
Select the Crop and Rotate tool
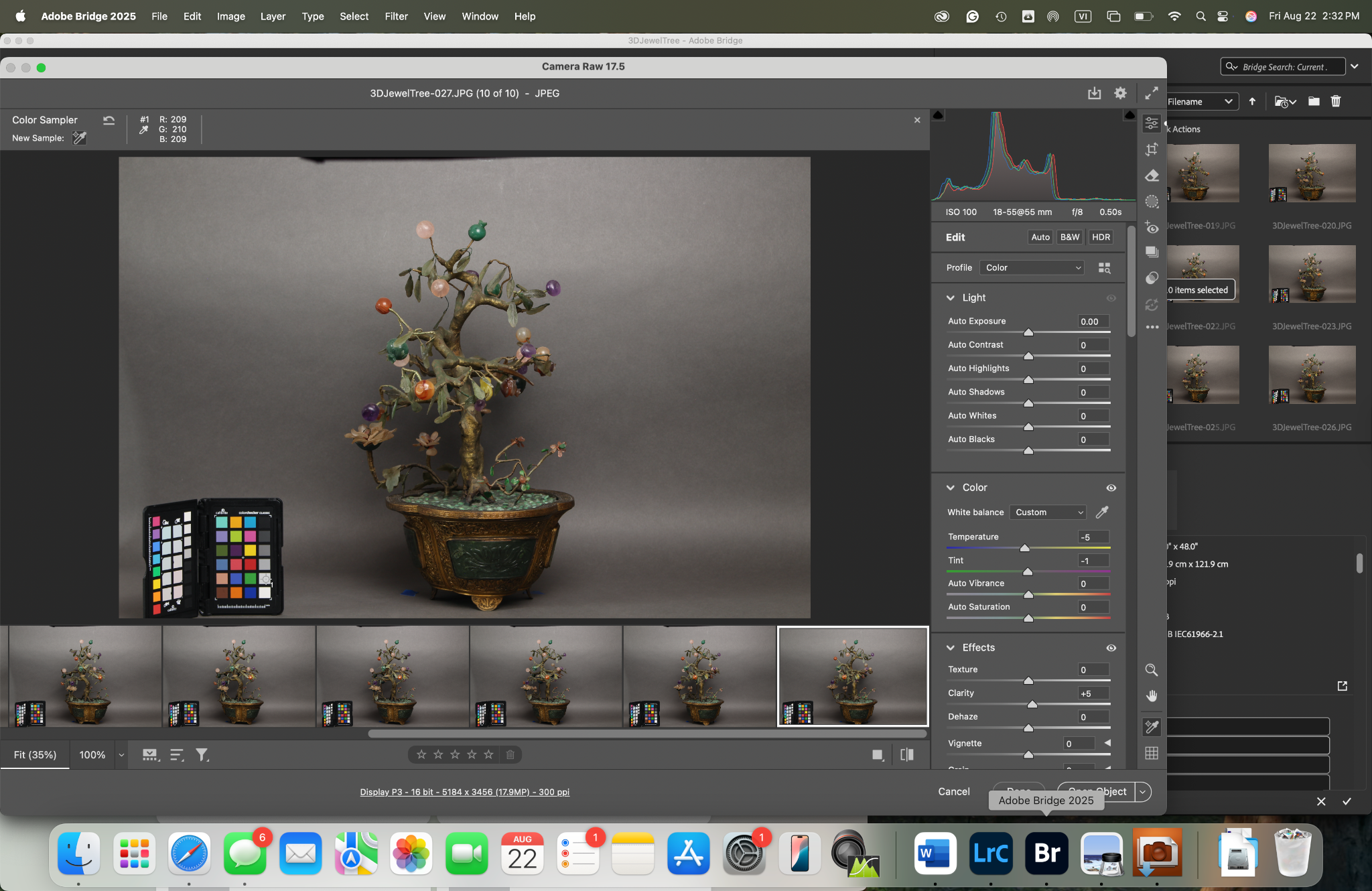1152,149
